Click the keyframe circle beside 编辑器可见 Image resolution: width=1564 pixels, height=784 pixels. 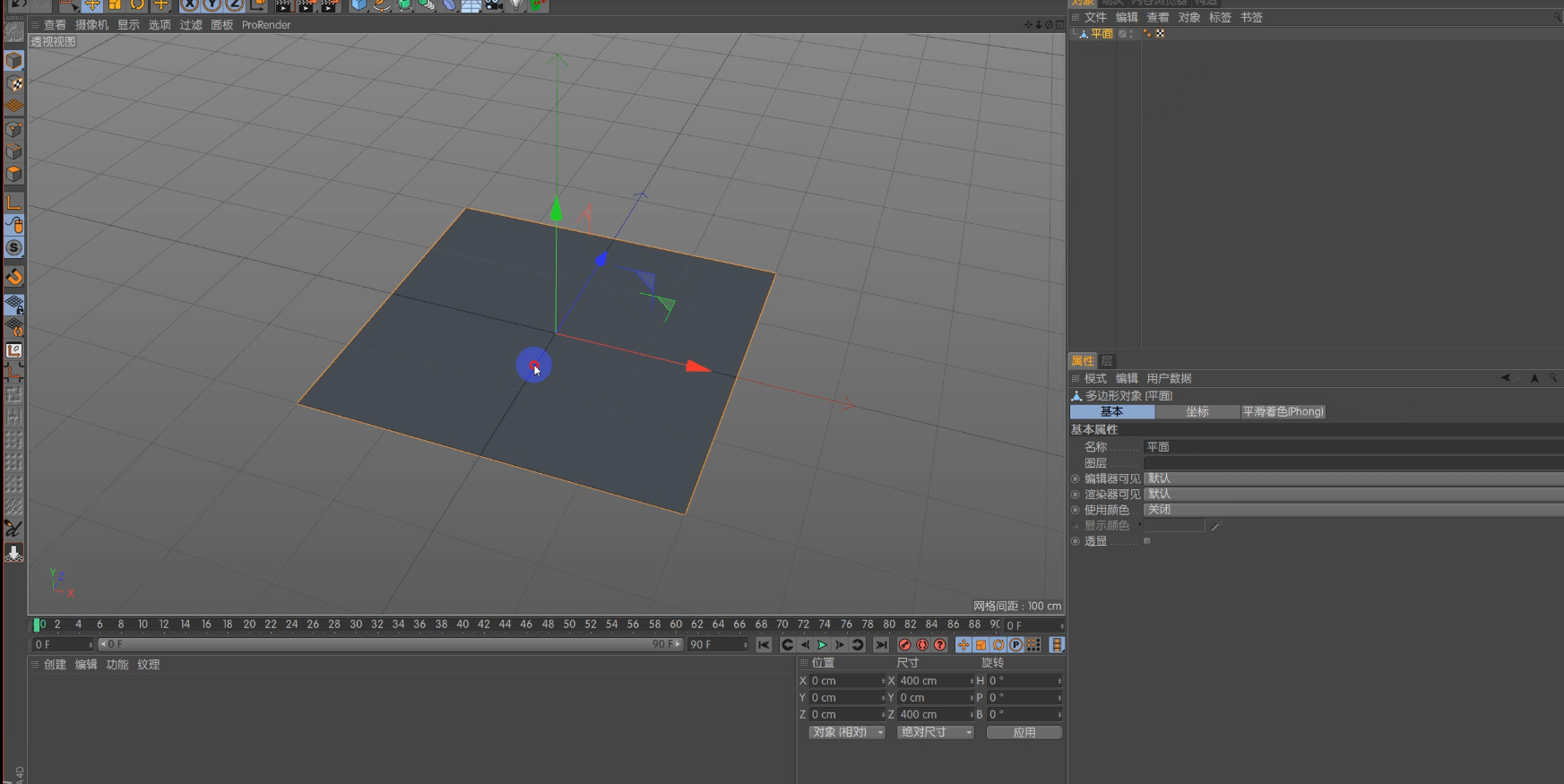[1076, 479]
